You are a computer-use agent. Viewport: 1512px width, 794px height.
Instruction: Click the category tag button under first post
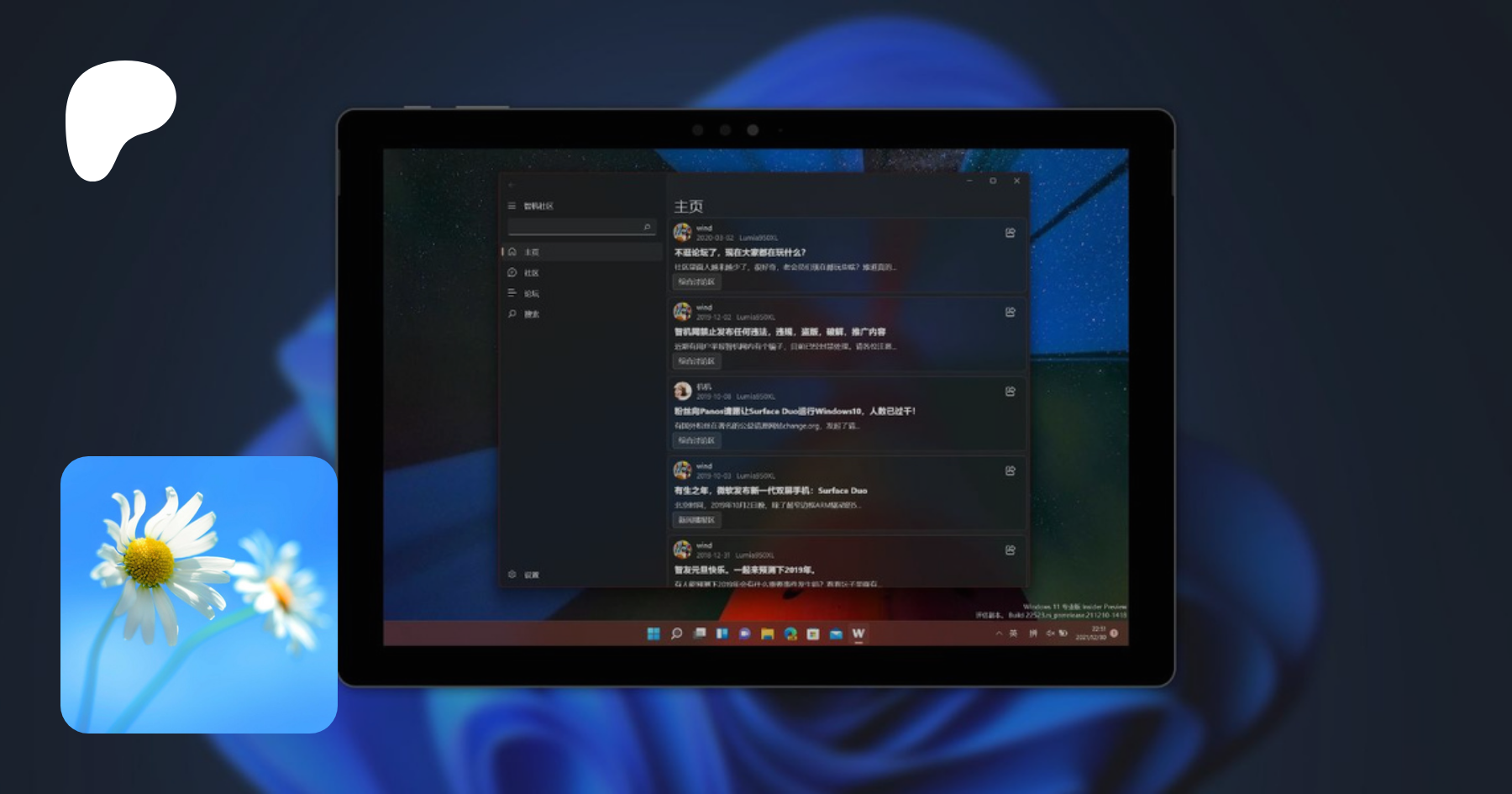tap(696, 282)
